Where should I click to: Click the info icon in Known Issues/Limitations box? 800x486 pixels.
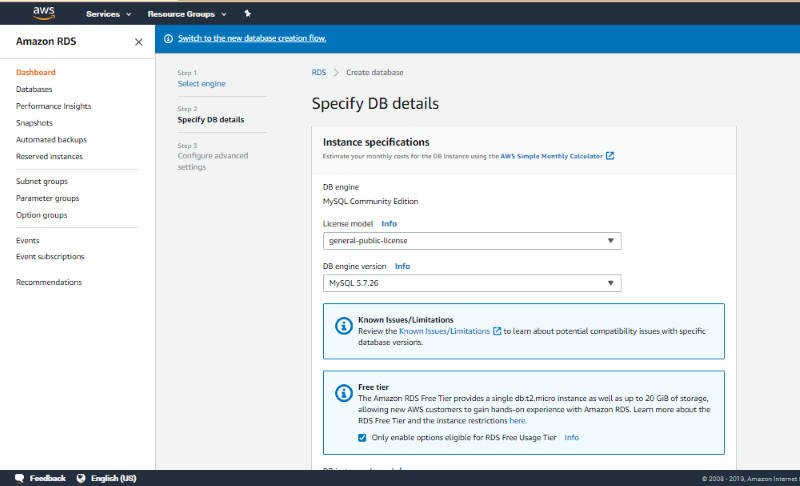[343, 325]
